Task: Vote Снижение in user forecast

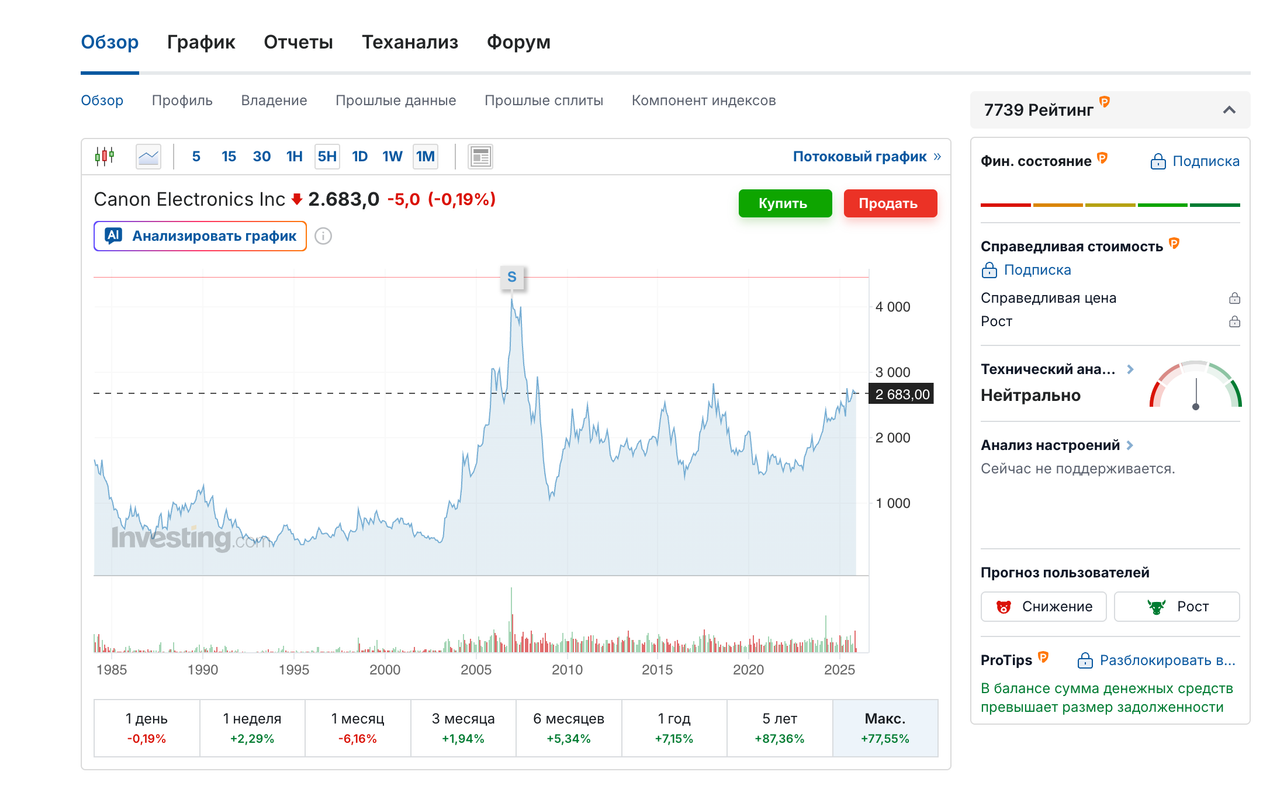Action: click(x=1044, y=606)
